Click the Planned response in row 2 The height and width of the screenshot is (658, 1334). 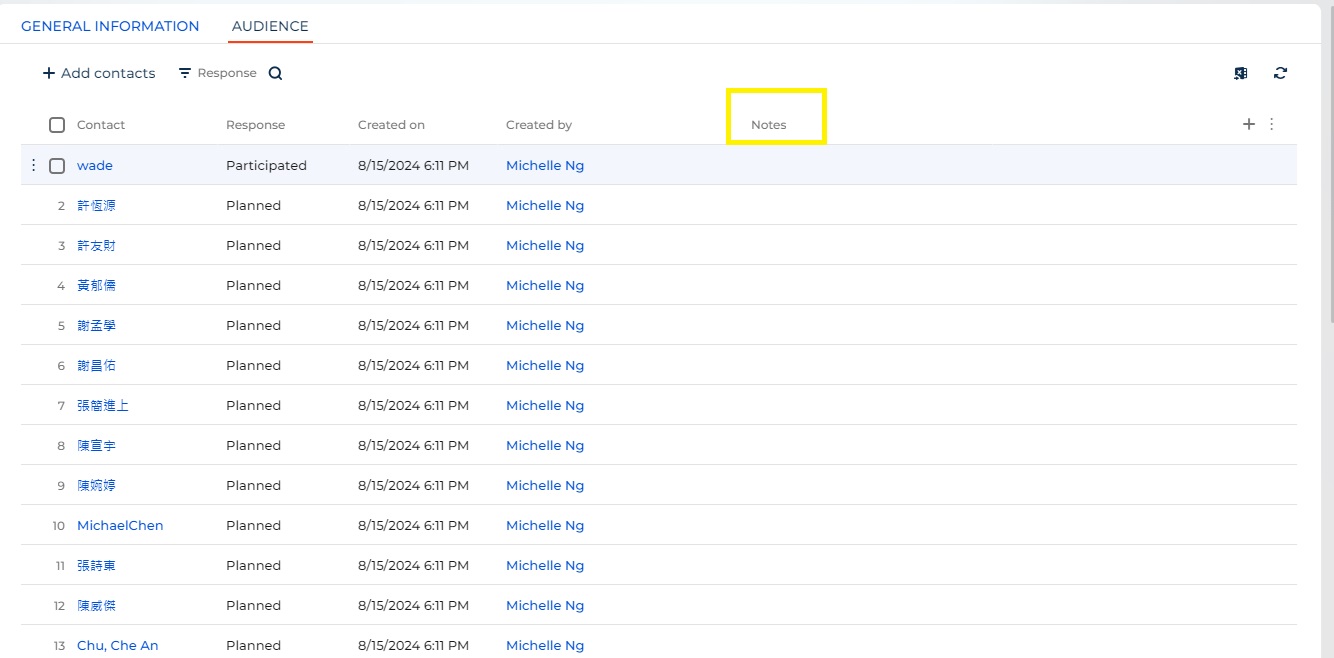(x=253, y=205)
